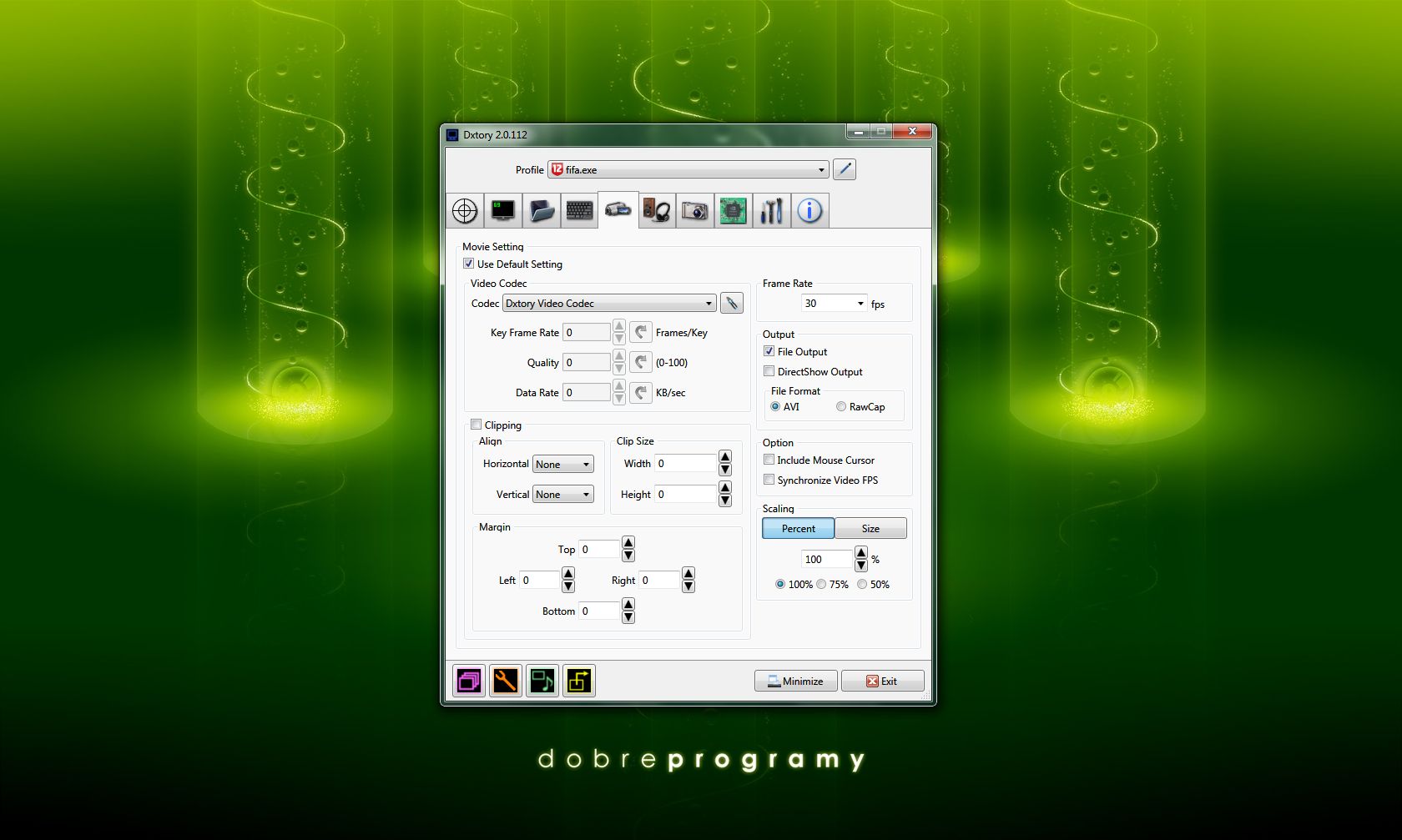Enable Include Mouse Cursor option
Image resolution: width=1402 pixels, height=840 pixels.
pos(769,460)
